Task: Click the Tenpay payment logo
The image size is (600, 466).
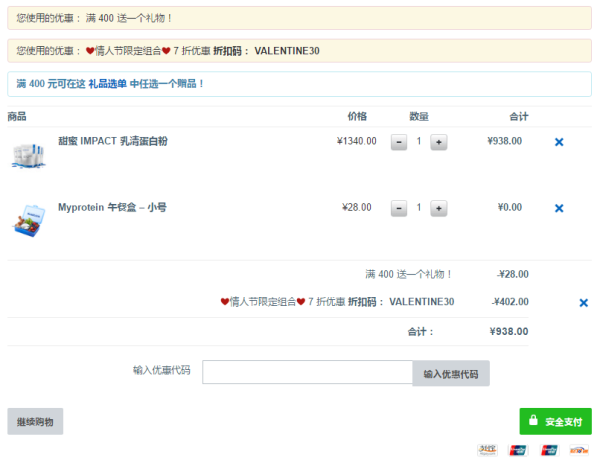Action: 579,450
